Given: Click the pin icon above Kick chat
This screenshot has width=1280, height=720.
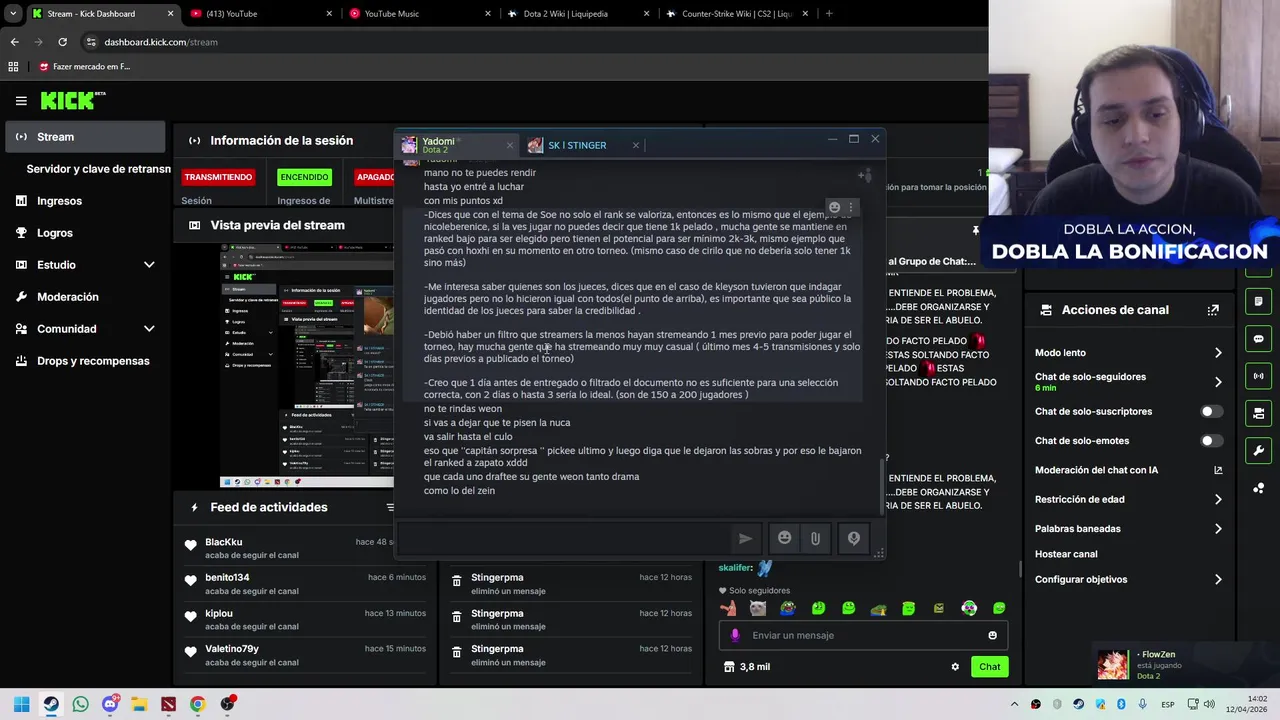Looking at the screenshot, I should tap(975, 231).
